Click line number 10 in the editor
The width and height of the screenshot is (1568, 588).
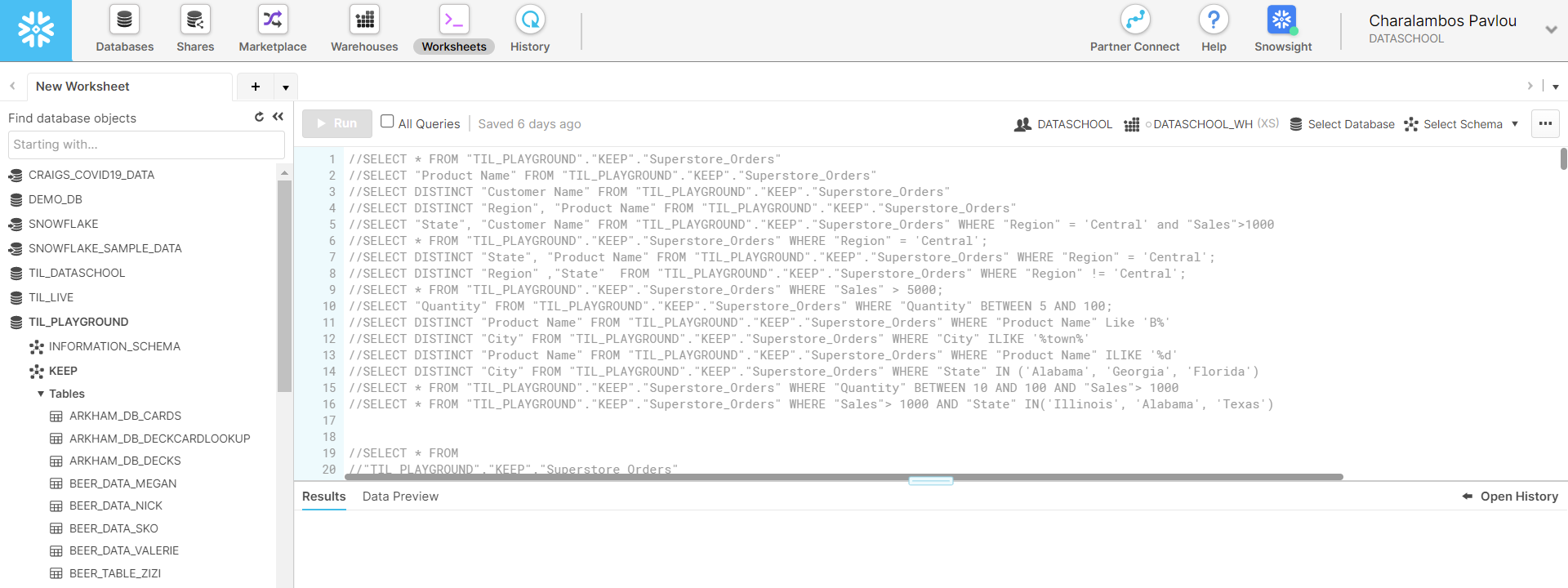(328, 306)
